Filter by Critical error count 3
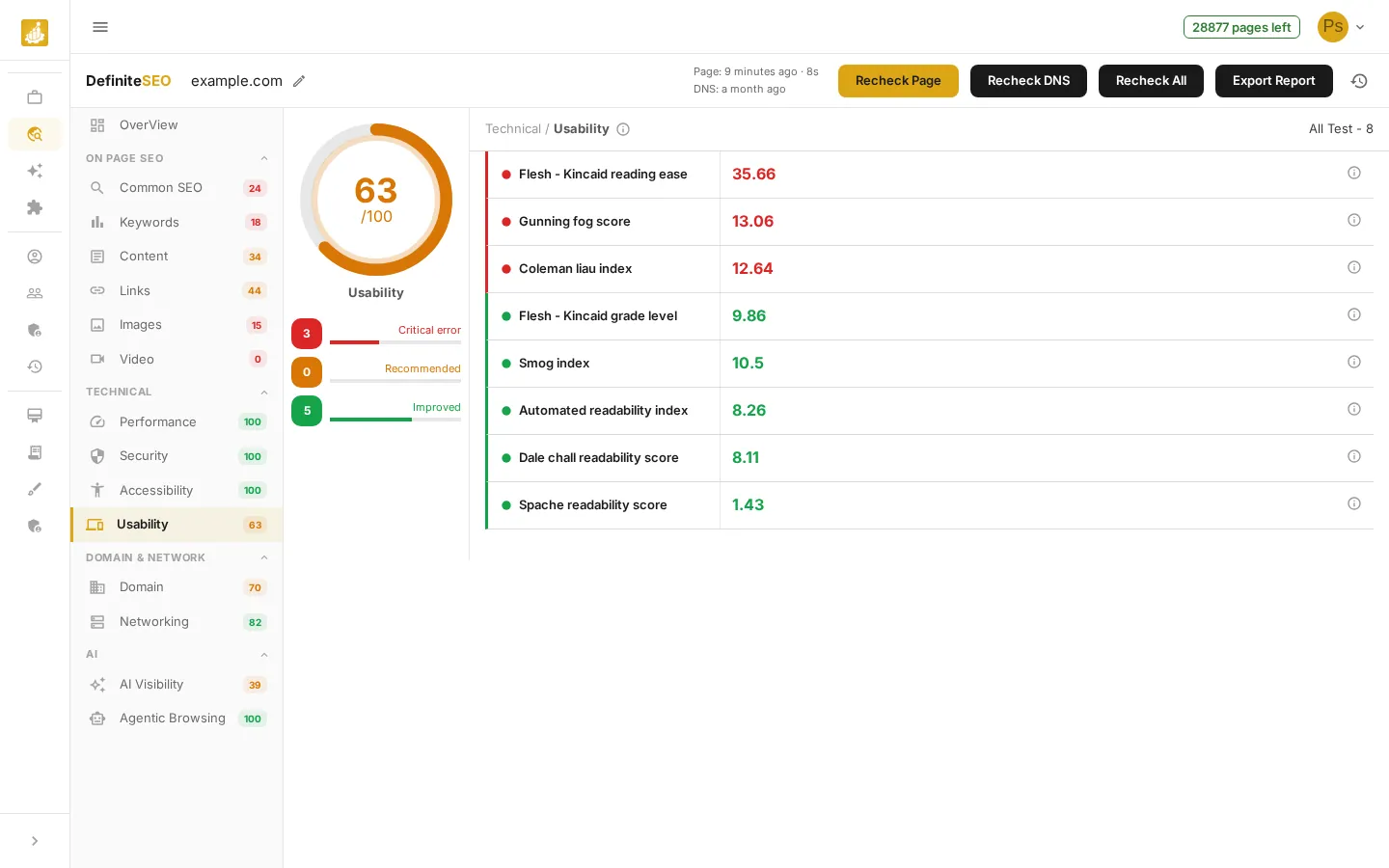Screen dimensions: 1389x868 (x=307, y=334)
